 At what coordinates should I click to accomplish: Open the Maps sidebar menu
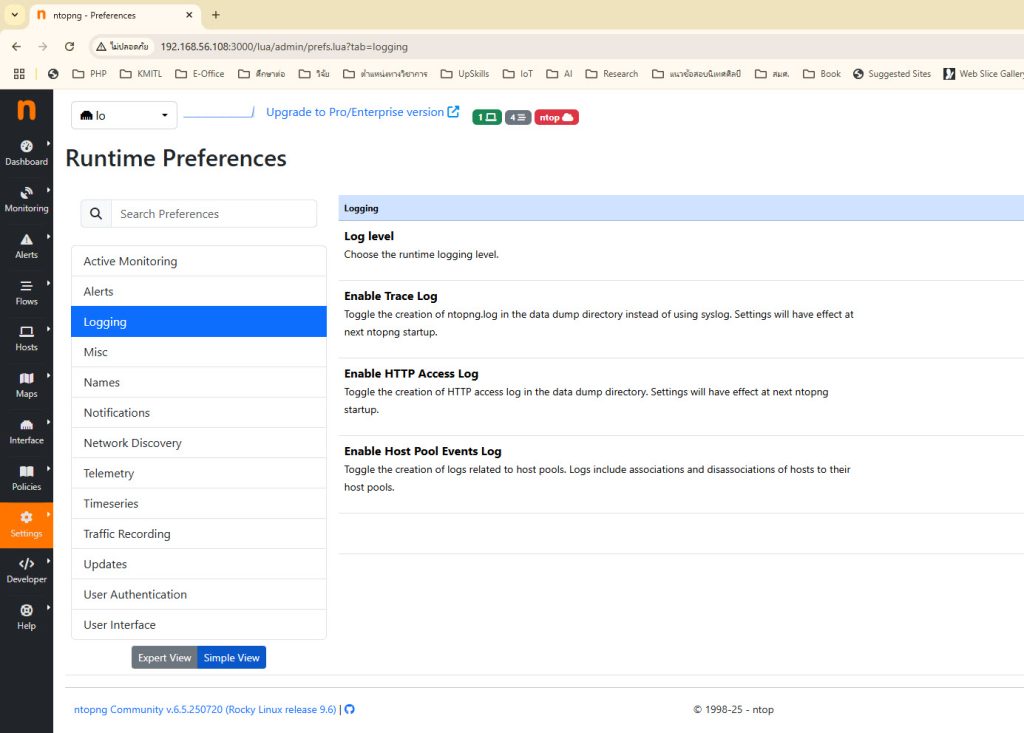26,385
